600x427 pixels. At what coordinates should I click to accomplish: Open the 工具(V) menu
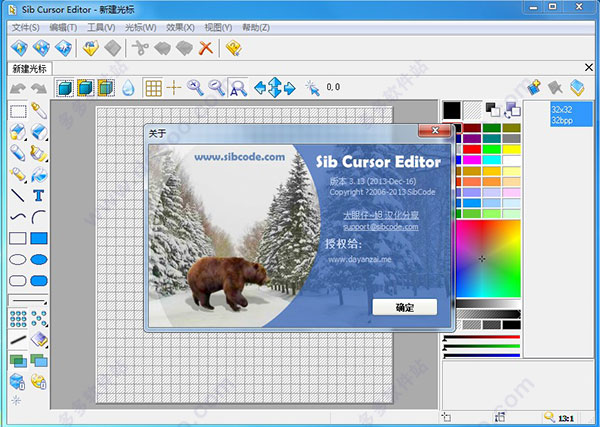click(x=101, y=28)
